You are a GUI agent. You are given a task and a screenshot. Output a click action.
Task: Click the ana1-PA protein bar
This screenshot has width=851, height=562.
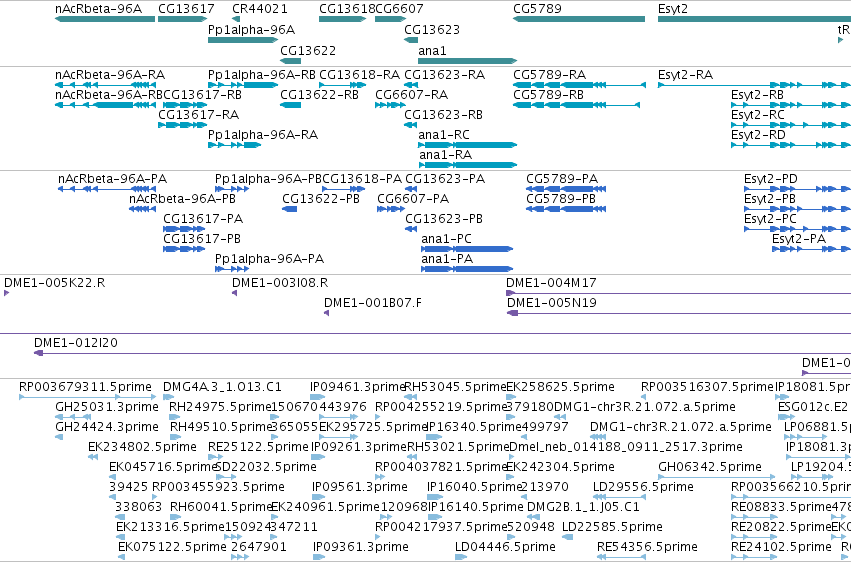(x=467, y=269)
